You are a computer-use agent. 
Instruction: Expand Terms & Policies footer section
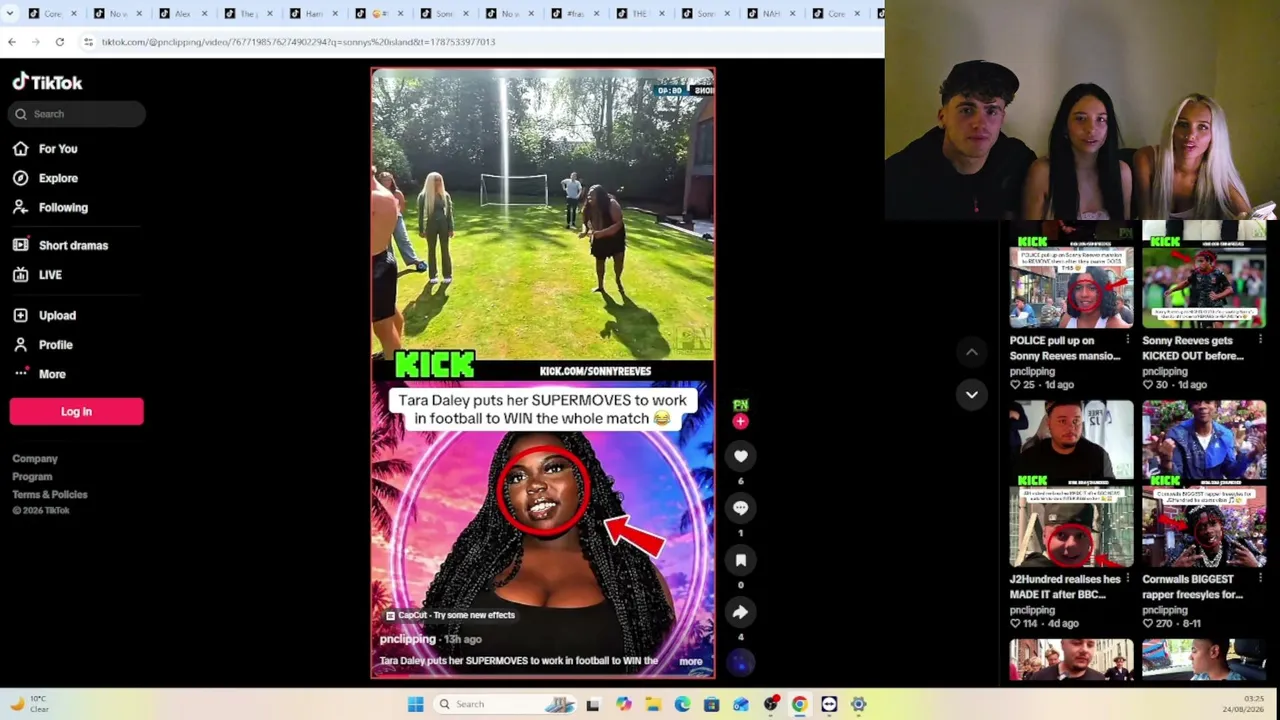(50, 495)
